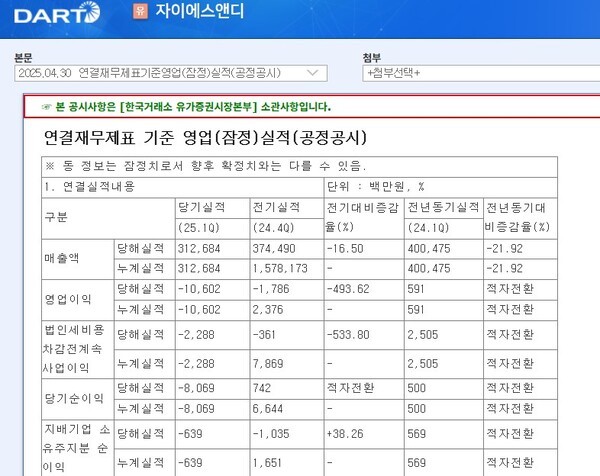The width and height of the screenshot is (600, 476).
Task: Click the 전기대비증감율(%) column header
Action: (x=364, y=218)
